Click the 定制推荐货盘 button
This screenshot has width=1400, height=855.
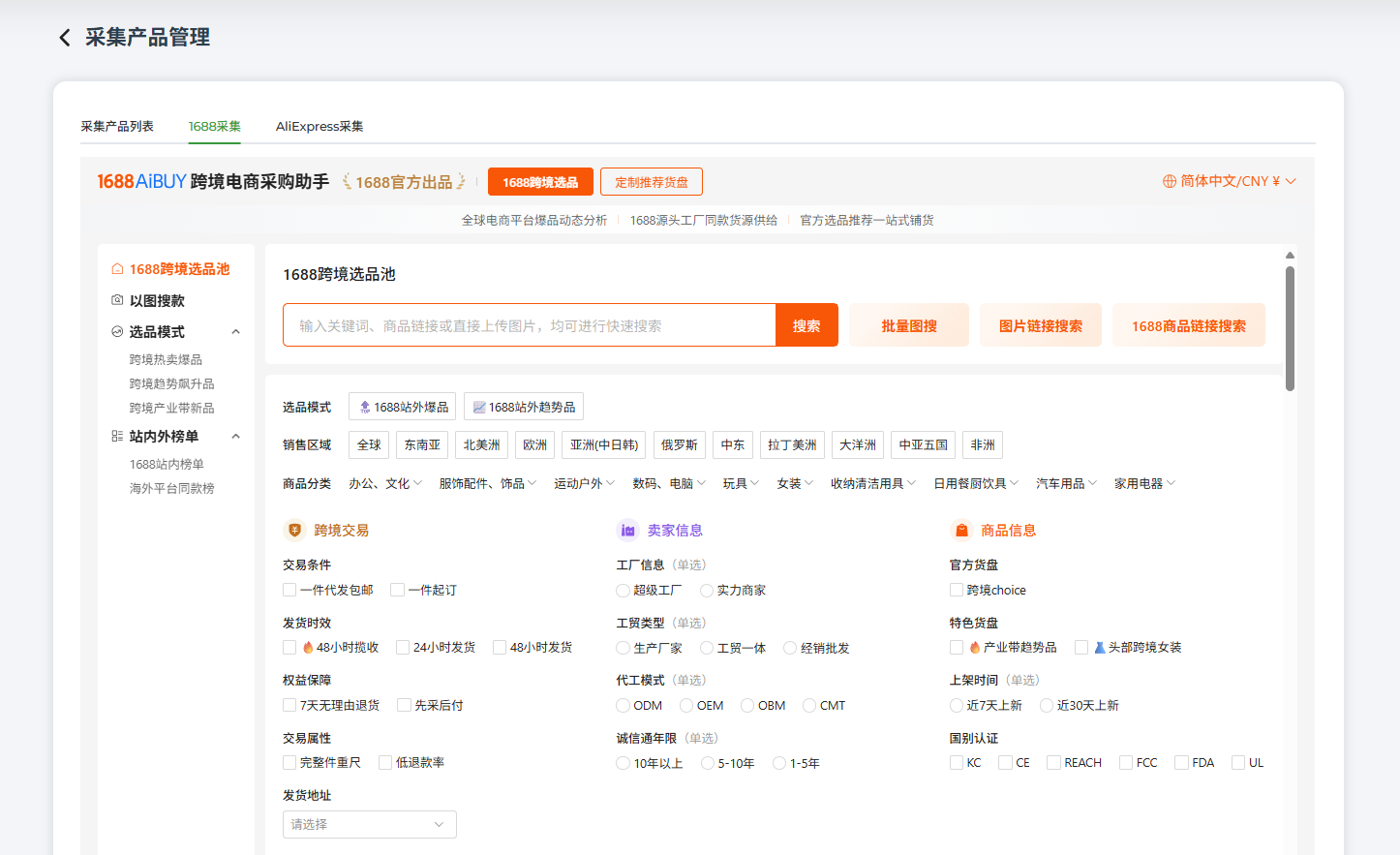point(652,182)
